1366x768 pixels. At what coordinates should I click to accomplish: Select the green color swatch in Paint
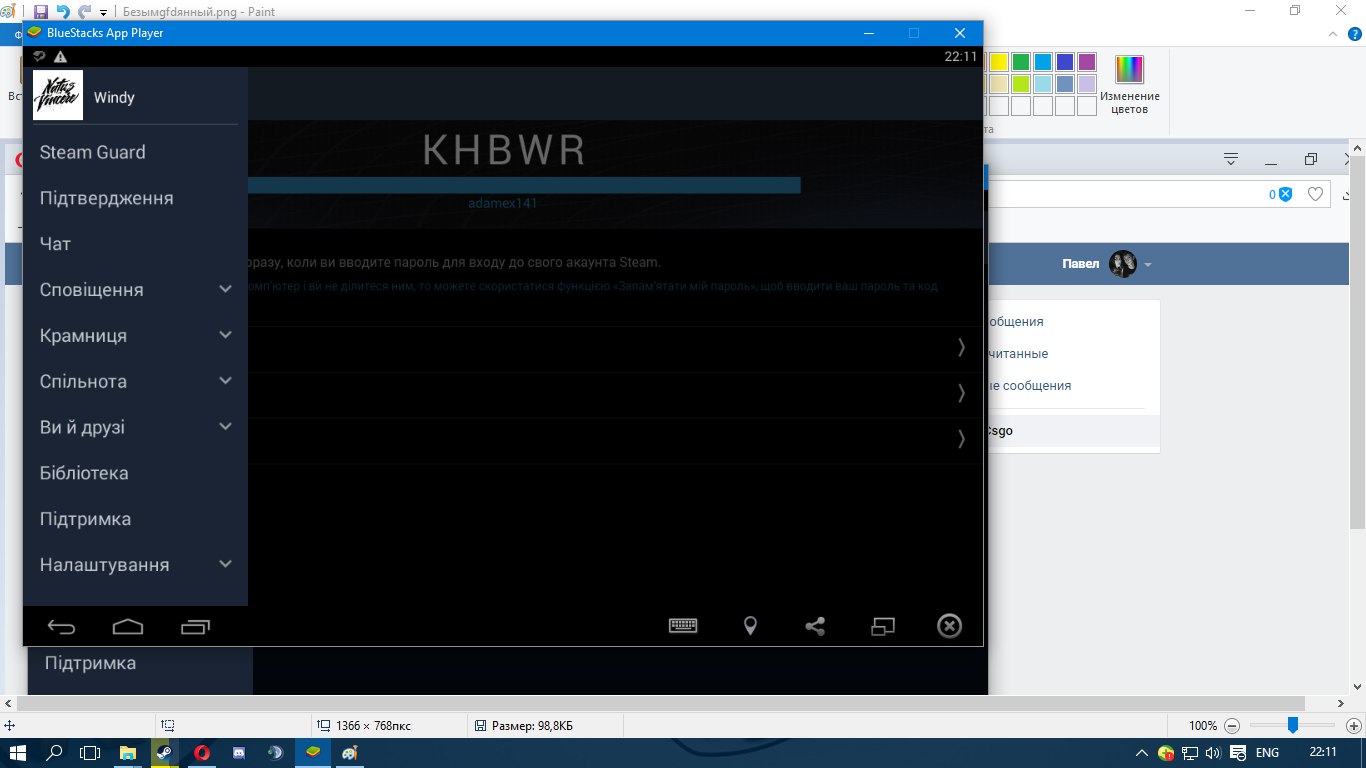tap(1021, 62)
